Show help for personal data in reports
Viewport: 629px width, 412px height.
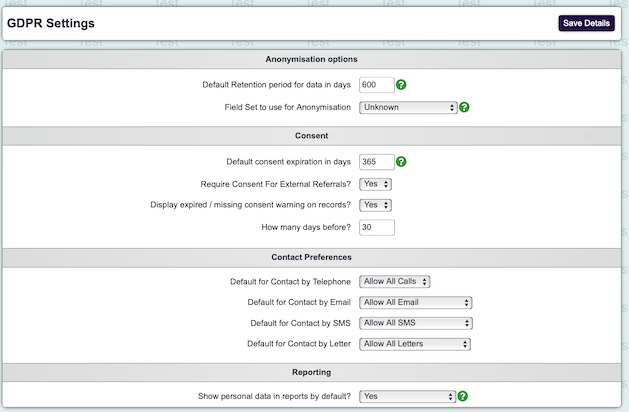point(464,397)
